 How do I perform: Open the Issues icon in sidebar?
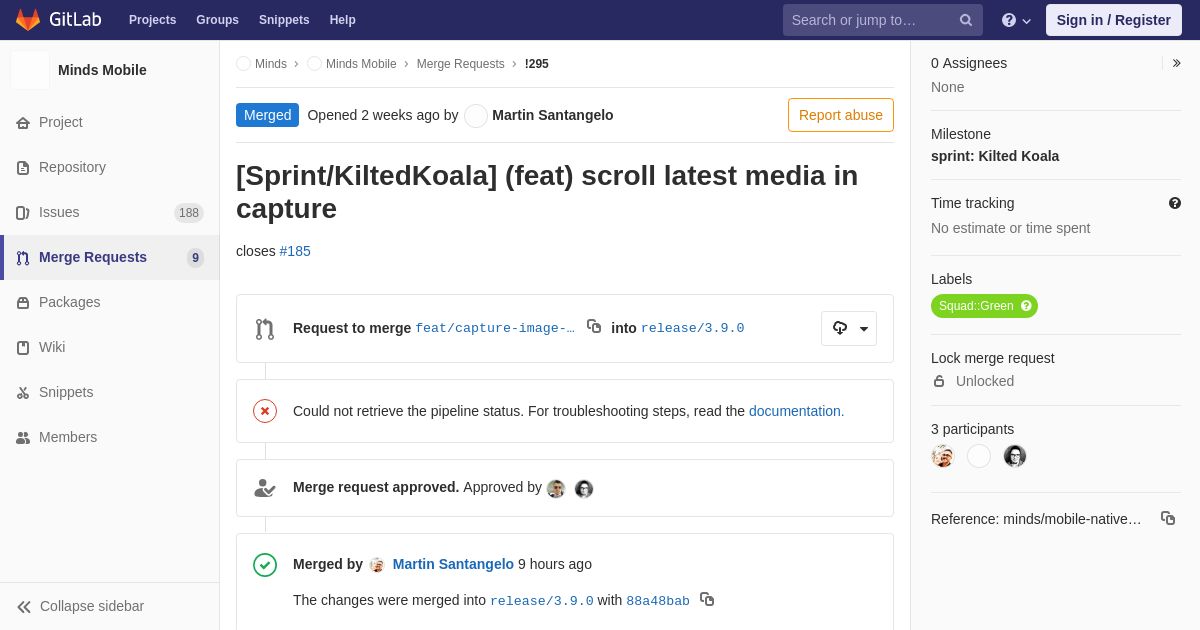[23, 213]
